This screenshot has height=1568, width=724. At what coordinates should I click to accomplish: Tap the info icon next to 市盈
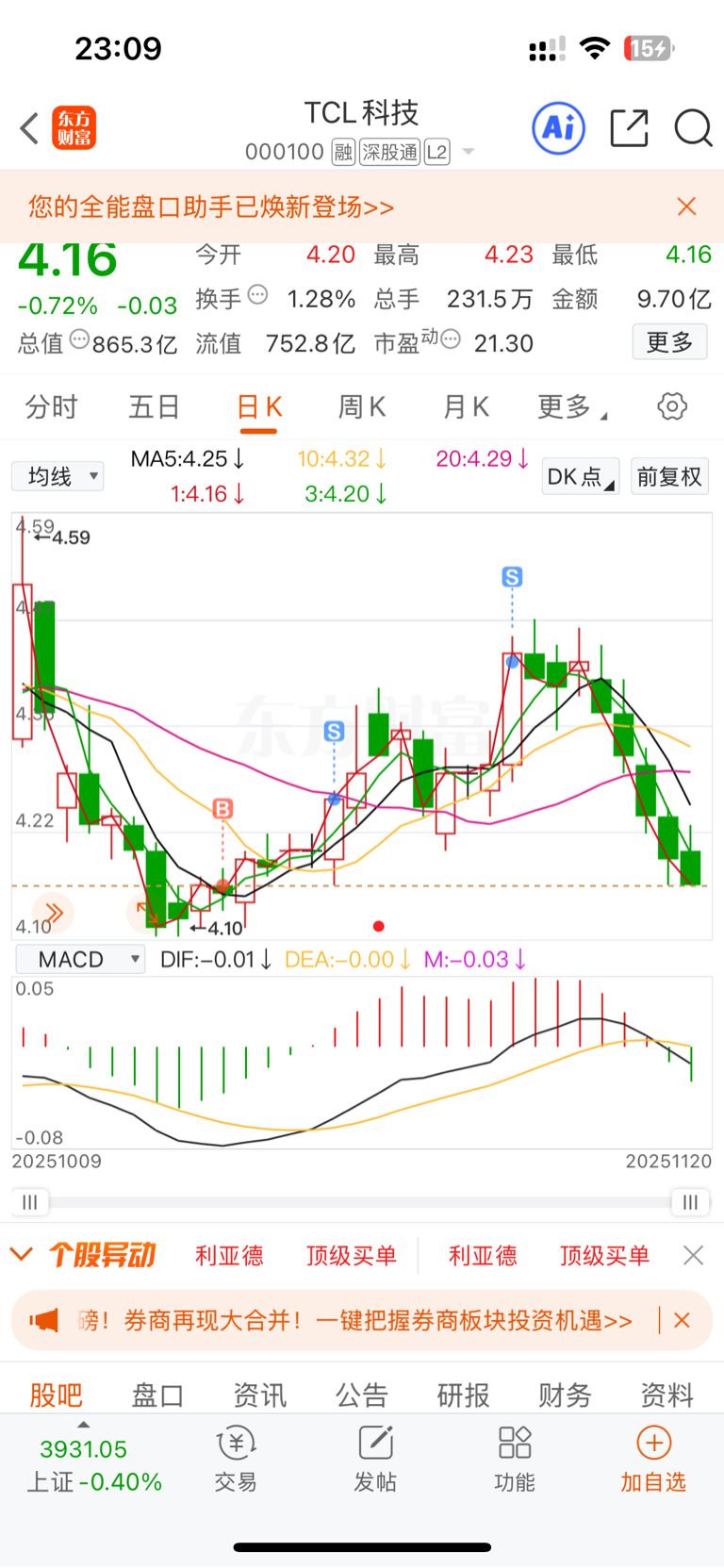click(x=451, y=339)
